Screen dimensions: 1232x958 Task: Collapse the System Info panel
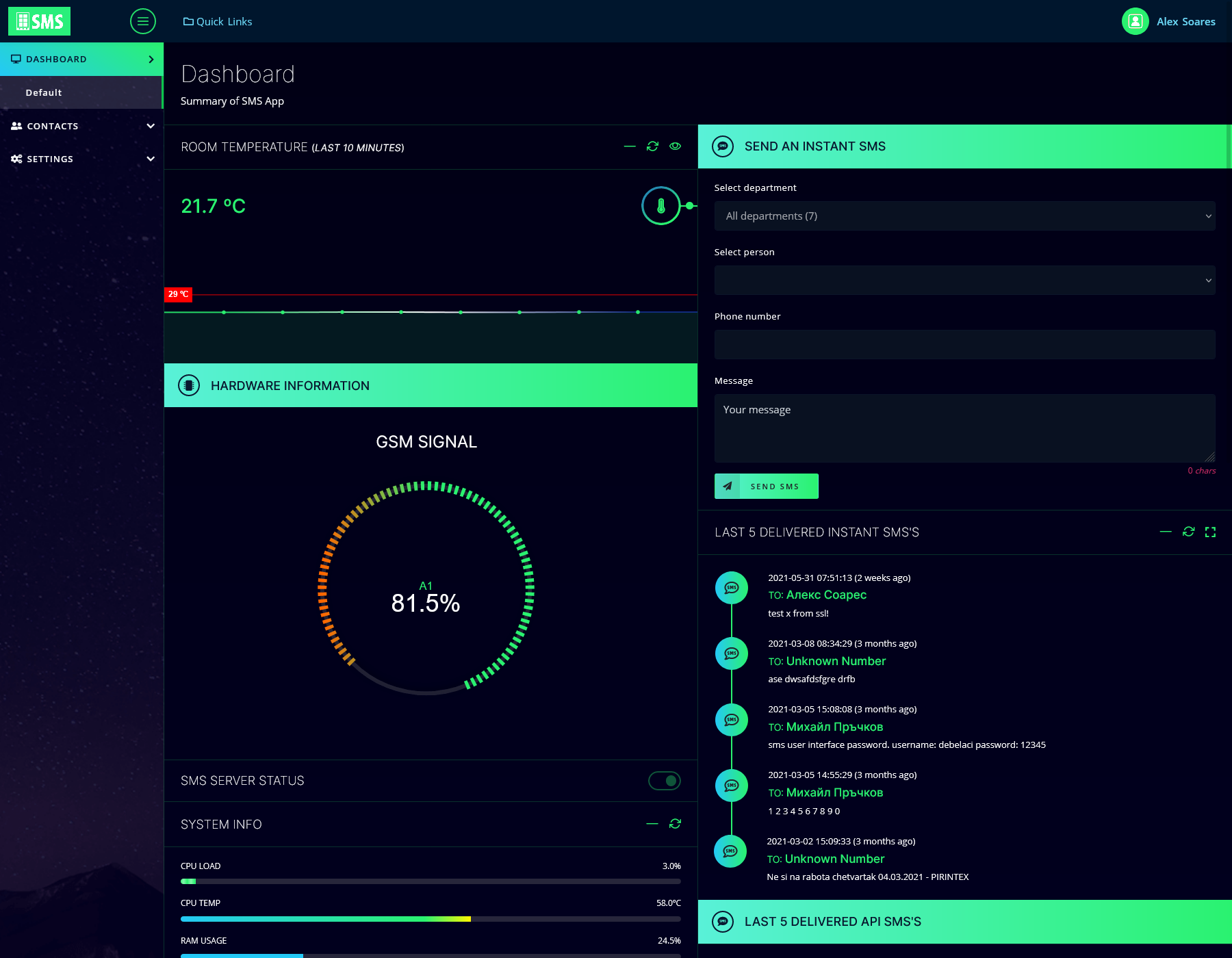[652, 824]
